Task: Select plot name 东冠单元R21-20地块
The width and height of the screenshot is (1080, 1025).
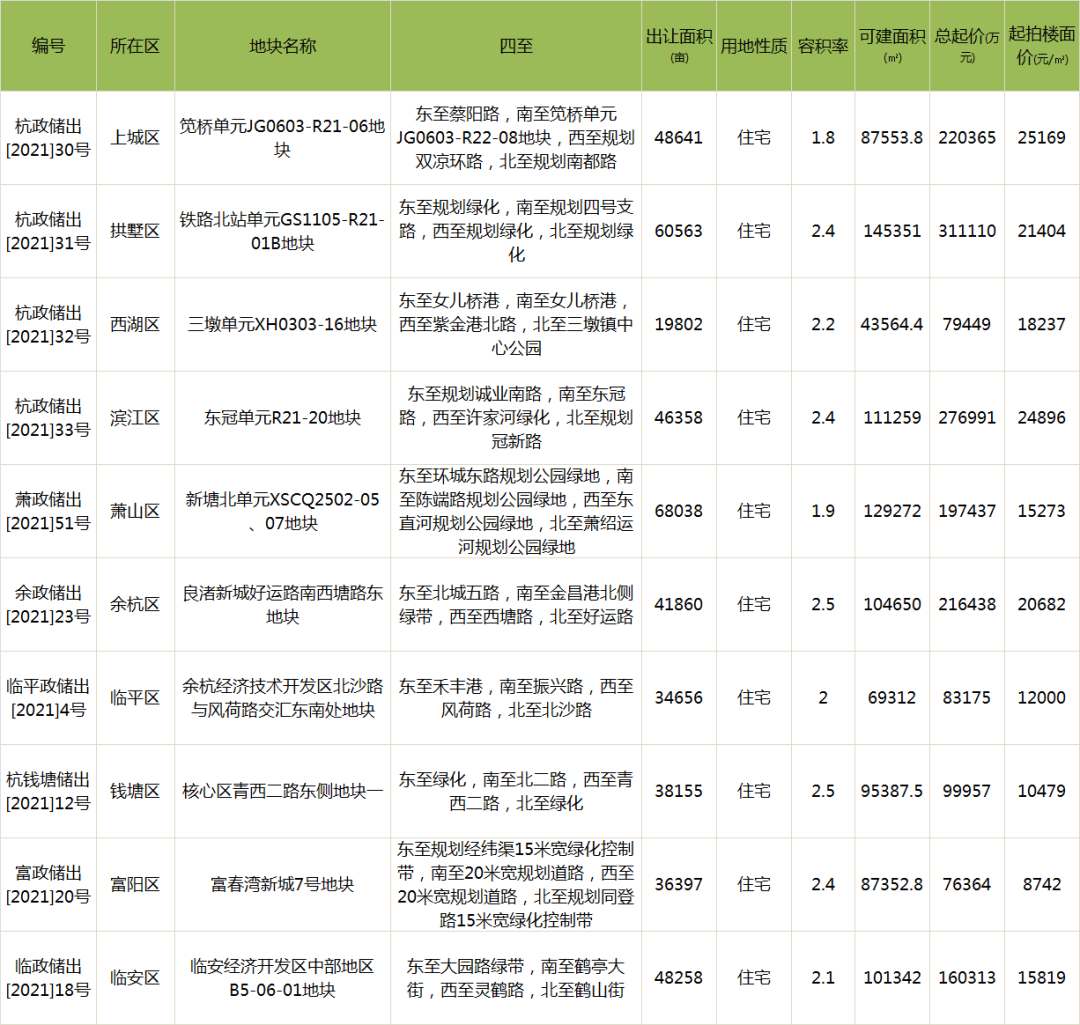Action: pos(282,417)
